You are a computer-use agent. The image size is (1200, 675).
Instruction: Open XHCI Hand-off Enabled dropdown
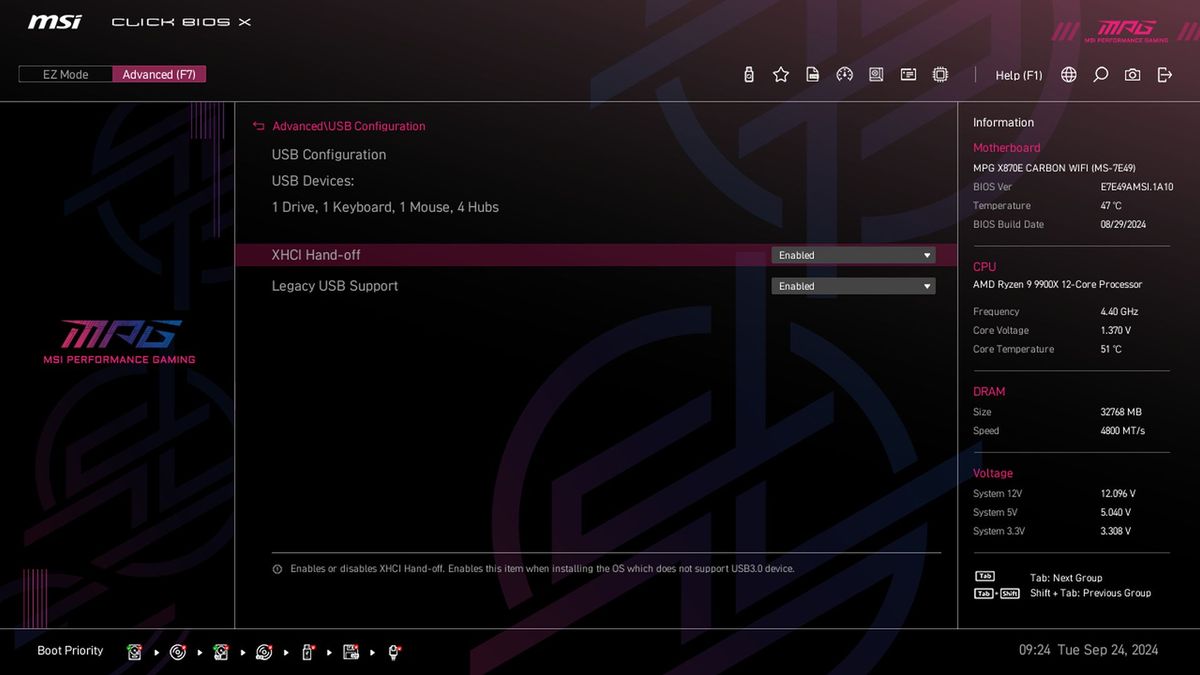point(853,255)
